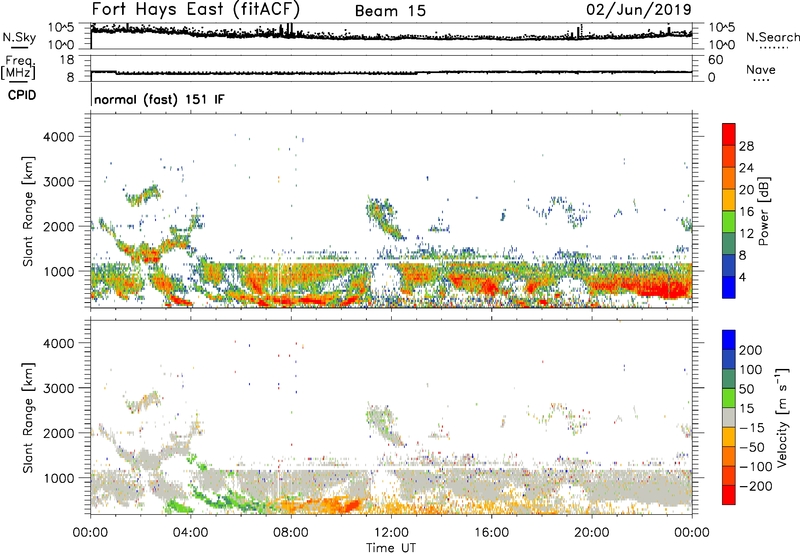The image size is (800, 554).
Task: Click the "4000" tick of the power panel
Action: [58, 137]
